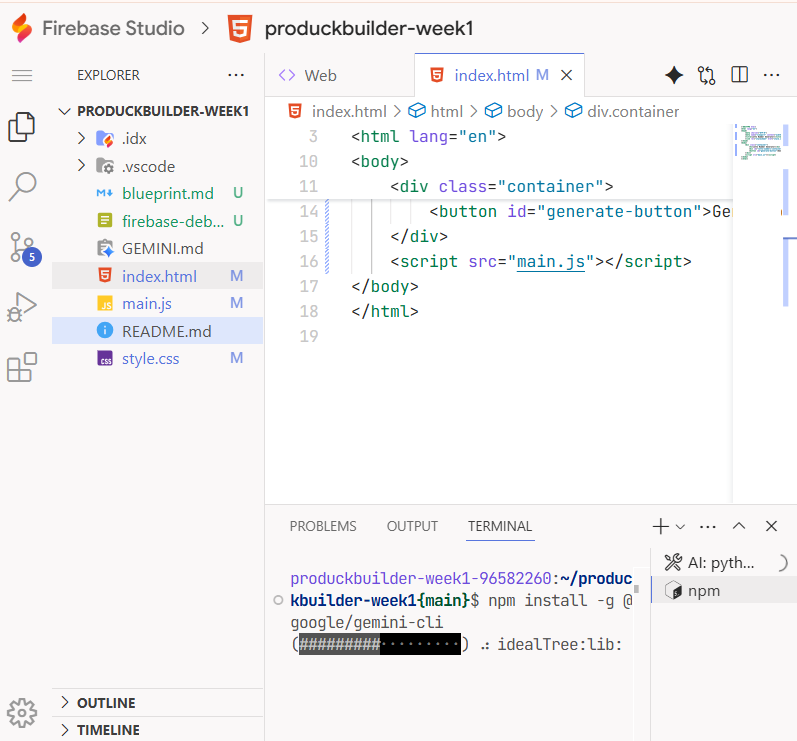Open the Explorer files view icon
Viewport: 797px width, 741px height.
pos(21,127)
